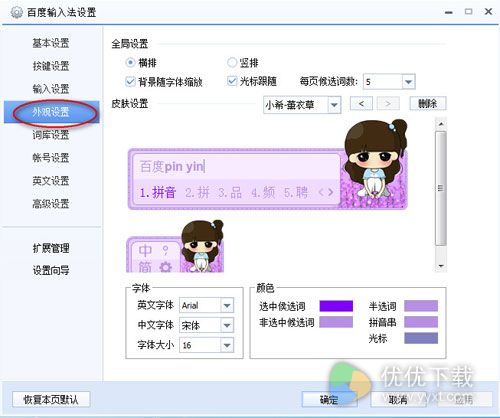Open 基本设置 tab
Image resolution: width=500 pixels, height=418 pixels.
click(51, 43)
